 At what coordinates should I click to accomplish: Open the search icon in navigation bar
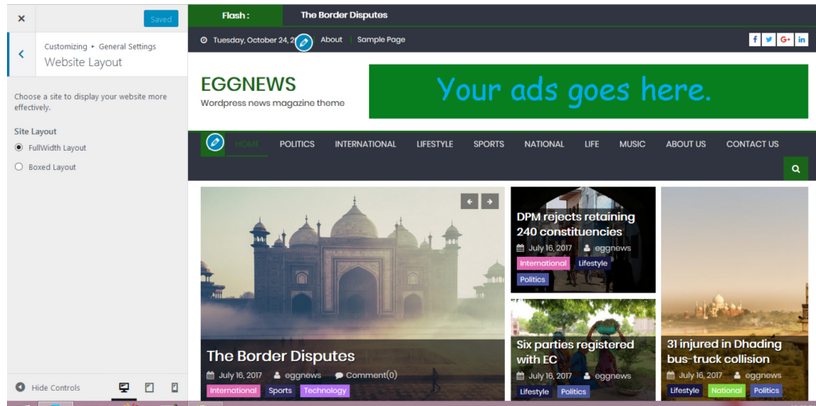[795, 169]
